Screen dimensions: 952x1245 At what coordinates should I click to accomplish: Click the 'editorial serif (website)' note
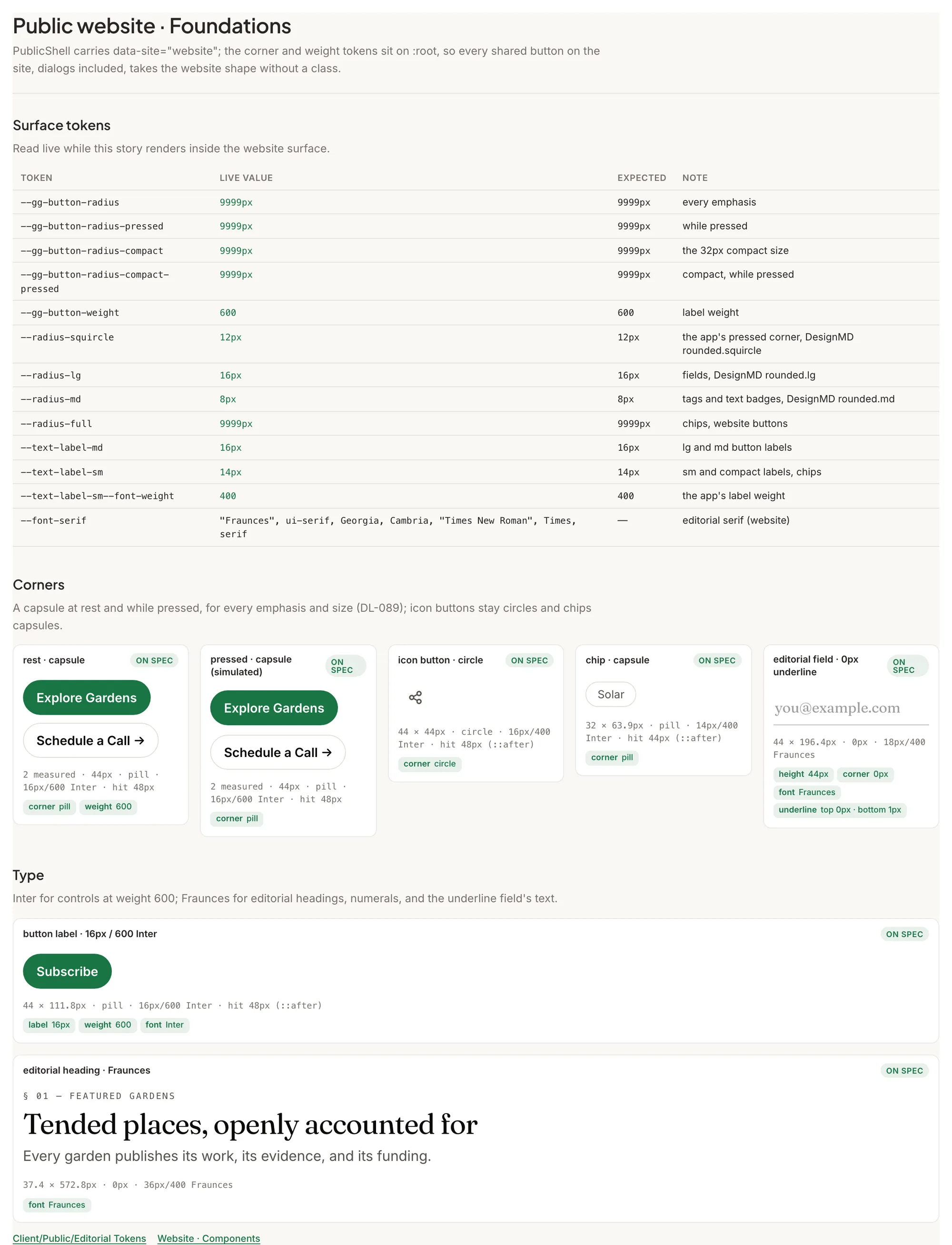(735, 520)
